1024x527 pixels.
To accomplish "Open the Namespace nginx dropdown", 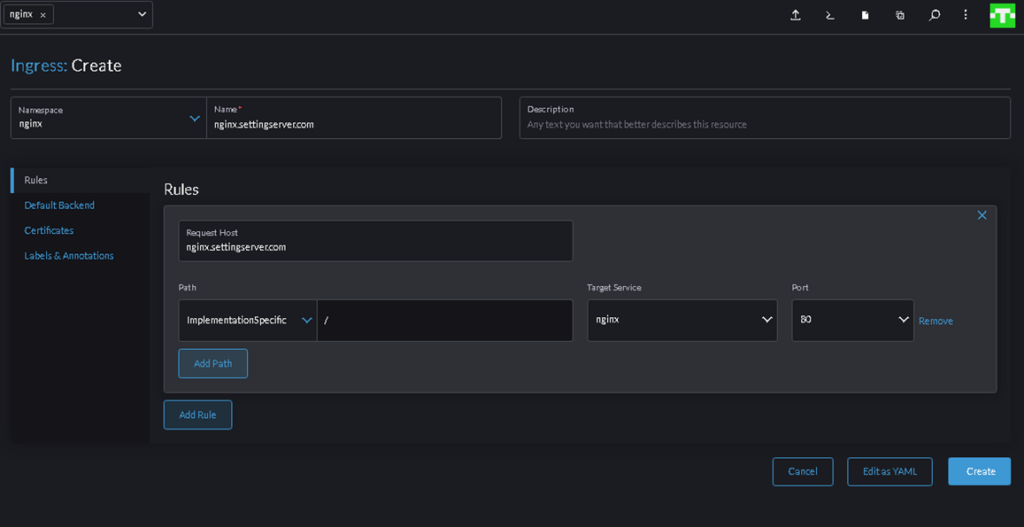I will tap(108, 118).
